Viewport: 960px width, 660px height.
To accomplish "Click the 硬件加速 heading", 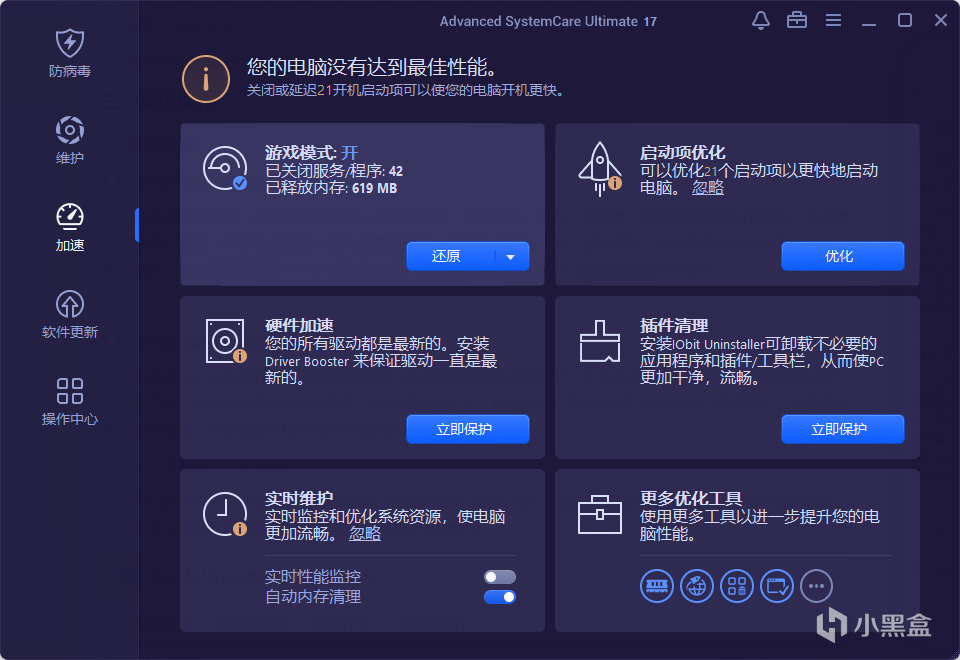I will click(x=299, y=325).
